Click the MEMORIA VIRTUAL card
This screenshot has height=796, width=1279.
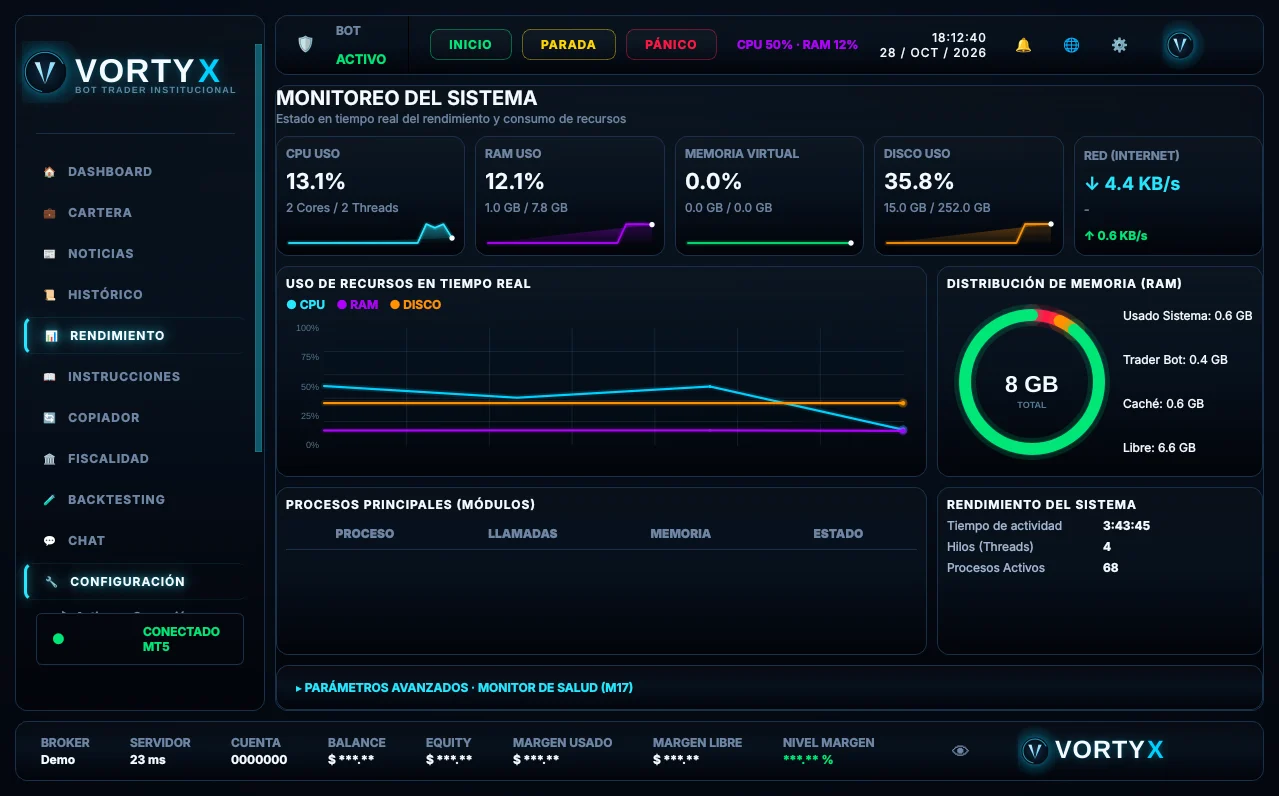coord(769,196)
